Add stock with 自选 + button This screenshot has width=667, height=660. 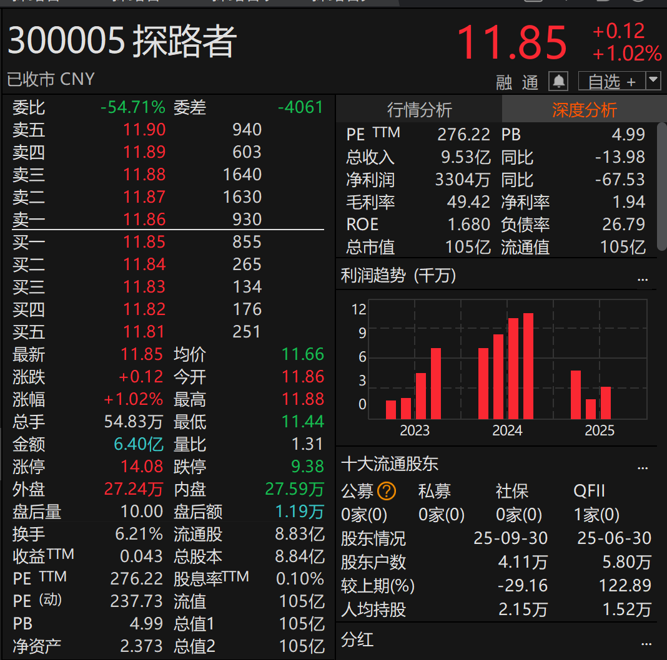tap(611, 81)
